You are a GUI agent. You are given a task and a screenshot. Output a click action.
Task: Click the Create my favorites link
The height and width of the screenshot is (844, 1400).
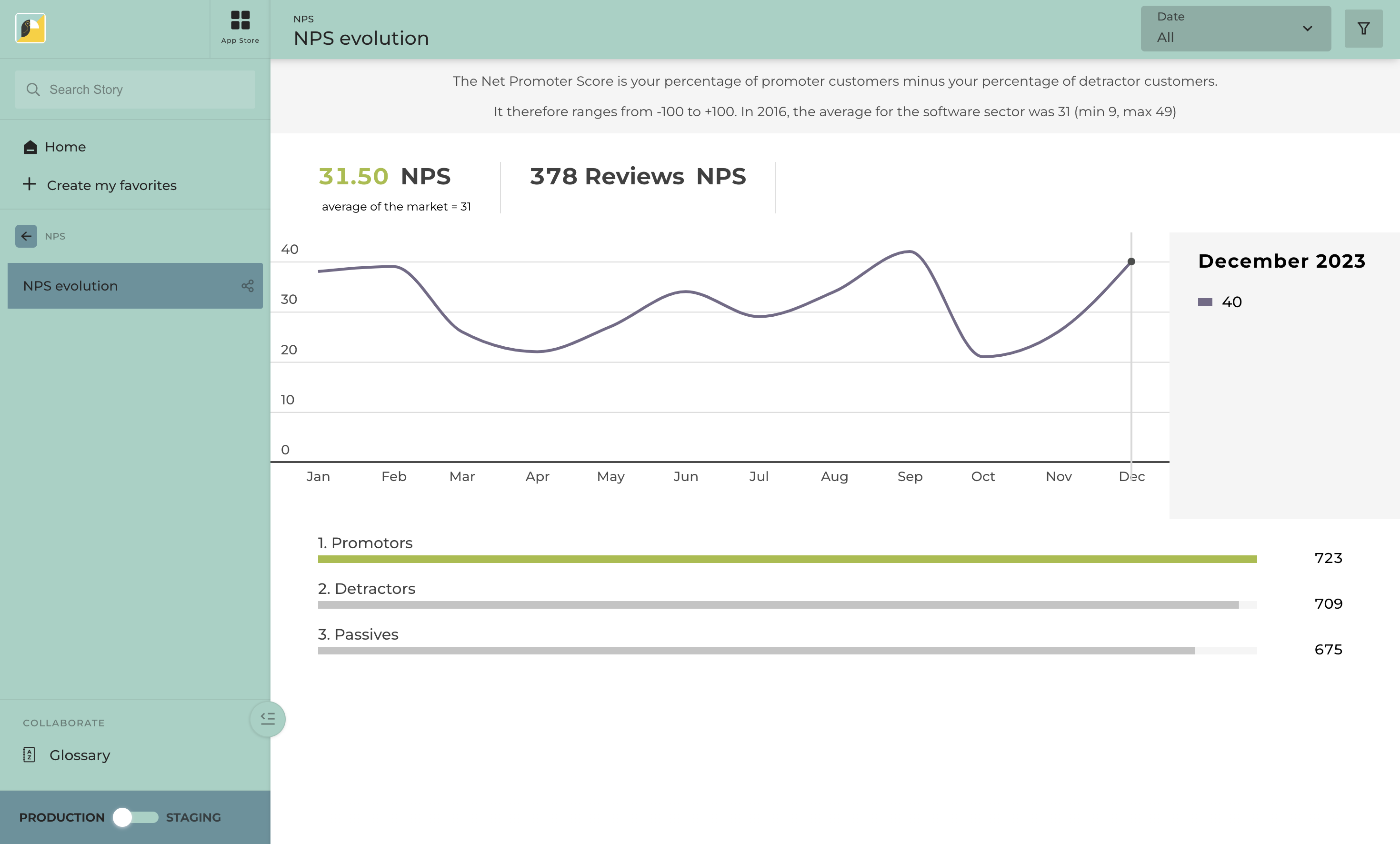pos(112,185)
